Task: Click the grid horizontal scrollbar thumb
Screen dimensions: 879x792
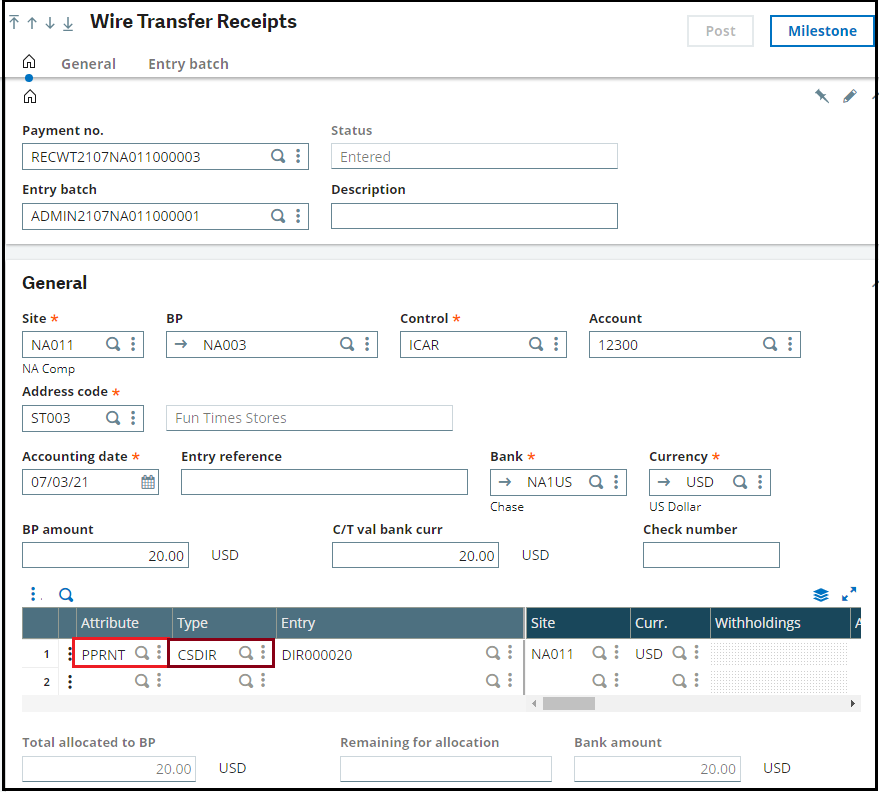Action: pos(568,703)
